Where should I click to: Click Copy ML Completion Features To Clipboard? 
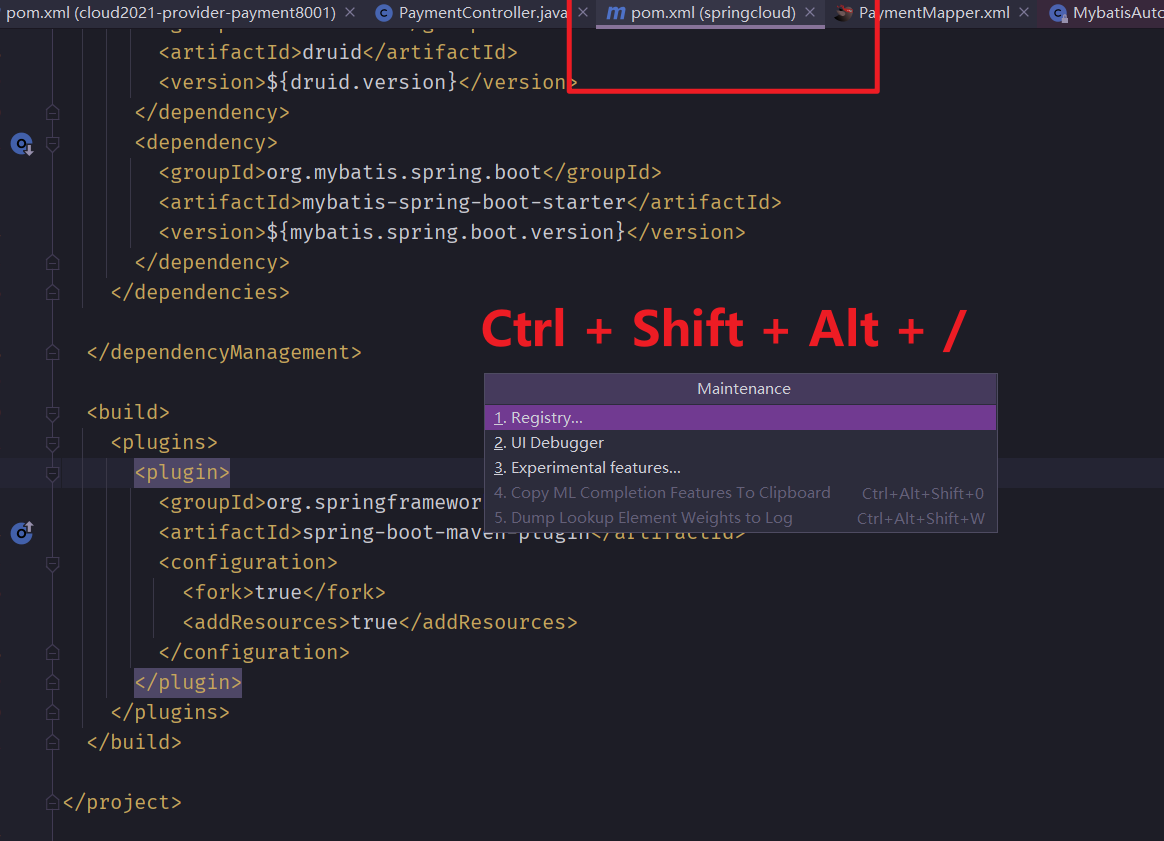coord(740,493)
